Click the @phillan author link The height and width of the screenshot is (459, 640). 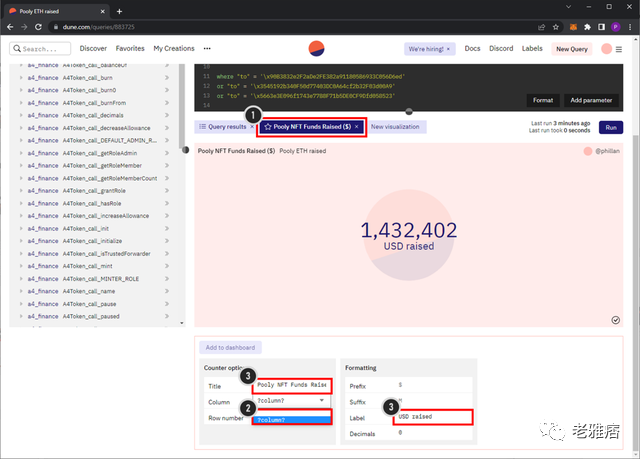pos(607,151)
